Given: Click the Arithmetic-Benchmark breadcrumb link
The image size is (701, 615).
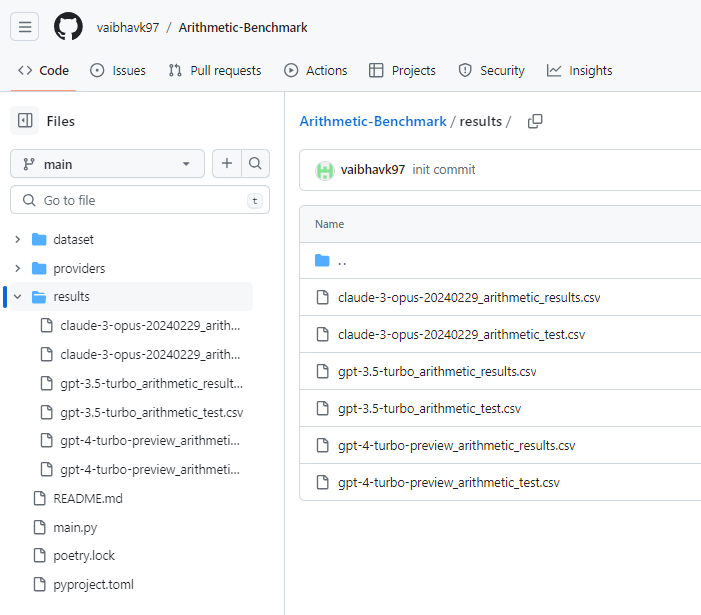Looking at the screenshot, I should tap(373, 121).
